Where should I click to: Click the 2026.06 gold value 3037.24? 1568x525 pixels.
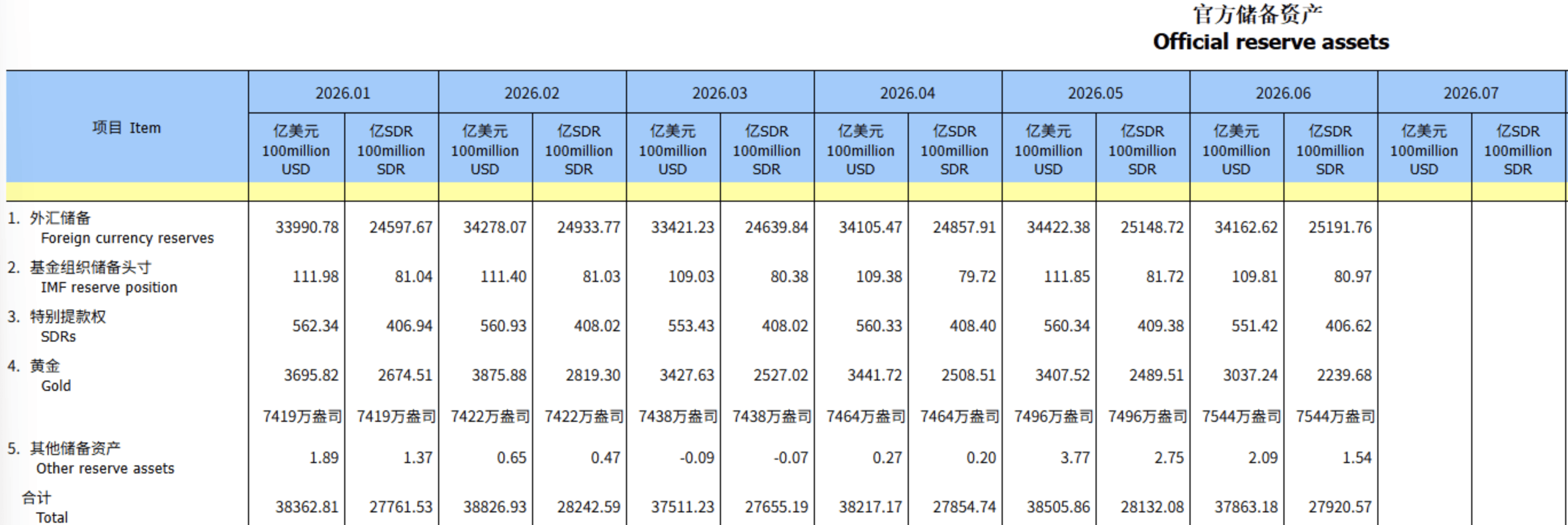(x=1250, y=375)
